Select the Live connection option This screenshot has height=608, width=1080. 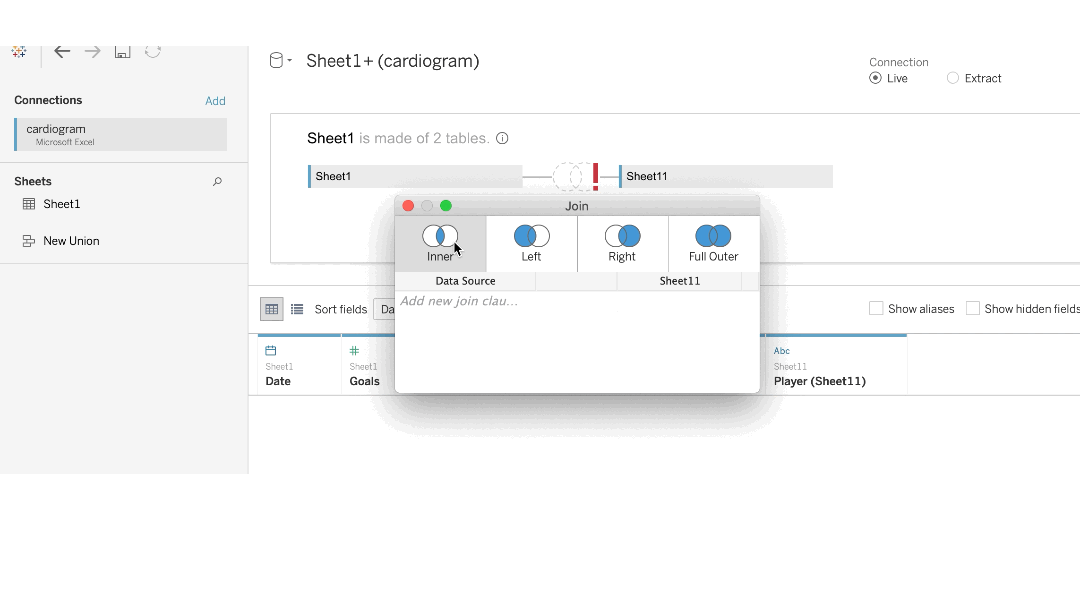(875, 78)
